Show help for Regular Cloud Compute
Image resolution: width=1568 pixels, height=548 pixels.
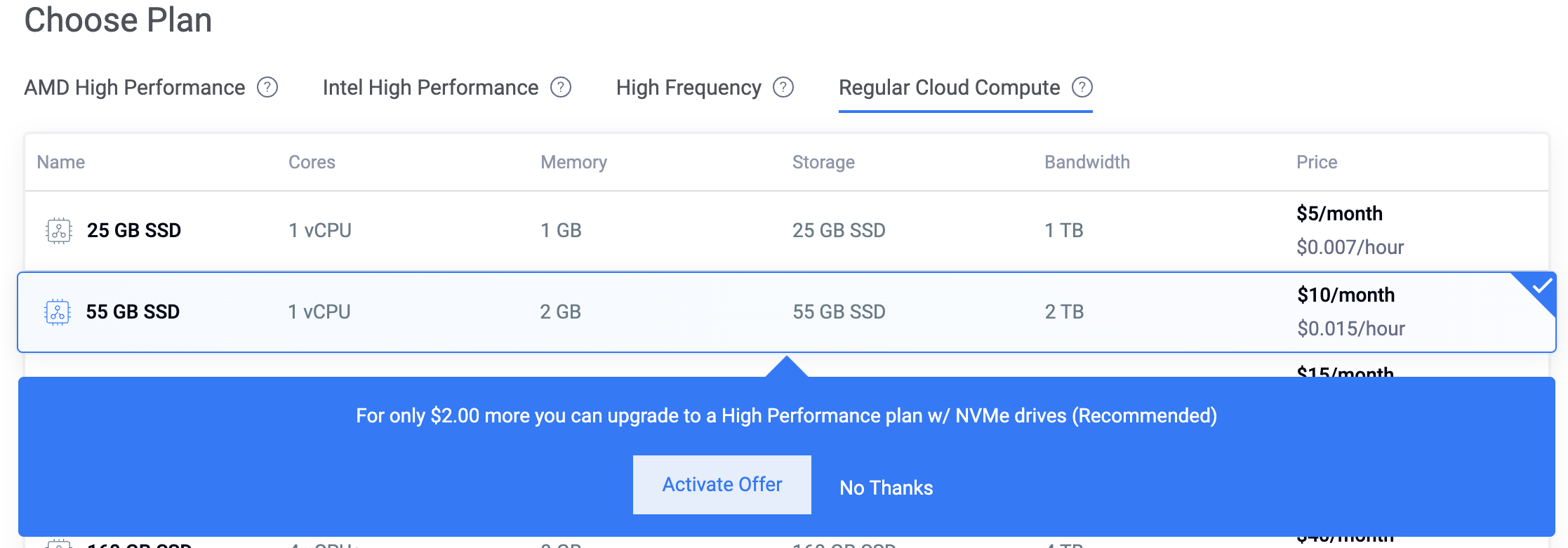point(1082,87)
